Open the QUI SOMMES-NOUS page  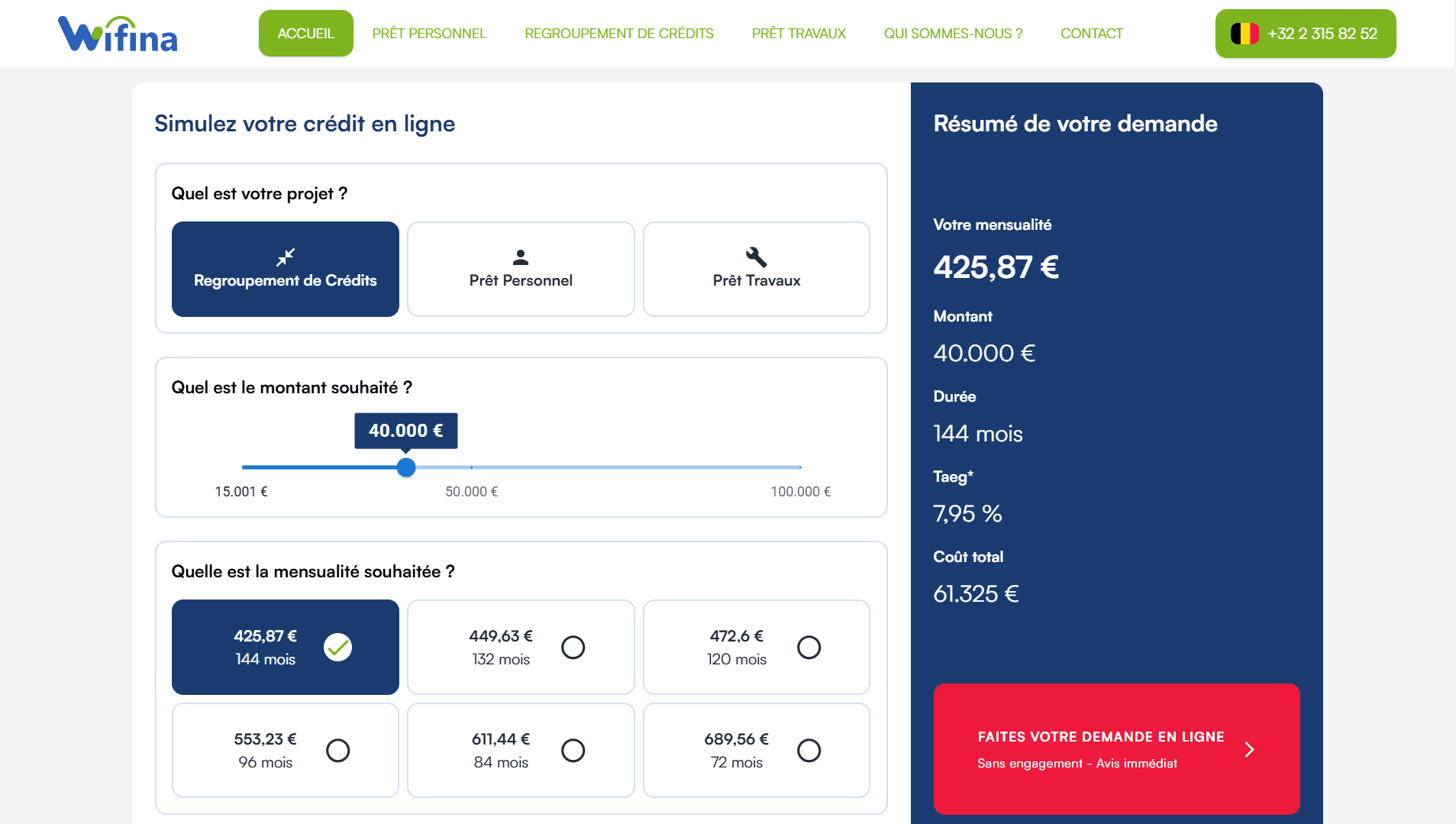pyautogui.click(x=953, y=33)
